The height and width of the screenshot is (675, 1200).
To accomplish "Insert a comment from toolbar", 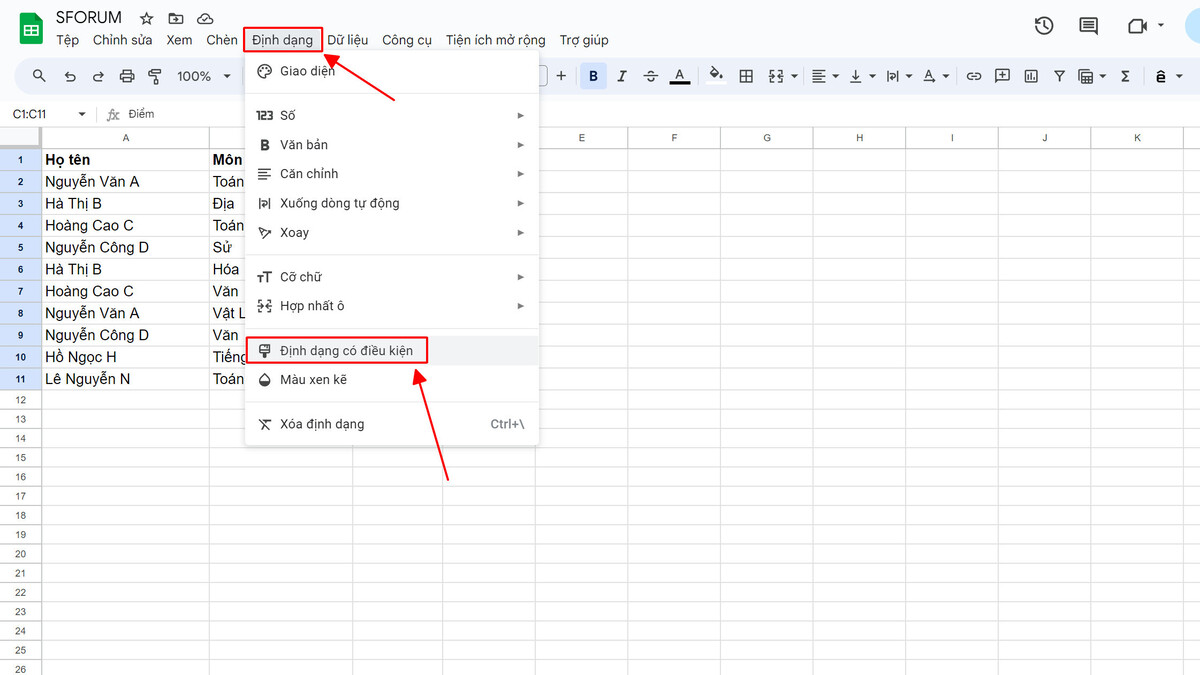I will pyautogui.click(x=1002, y=76).
